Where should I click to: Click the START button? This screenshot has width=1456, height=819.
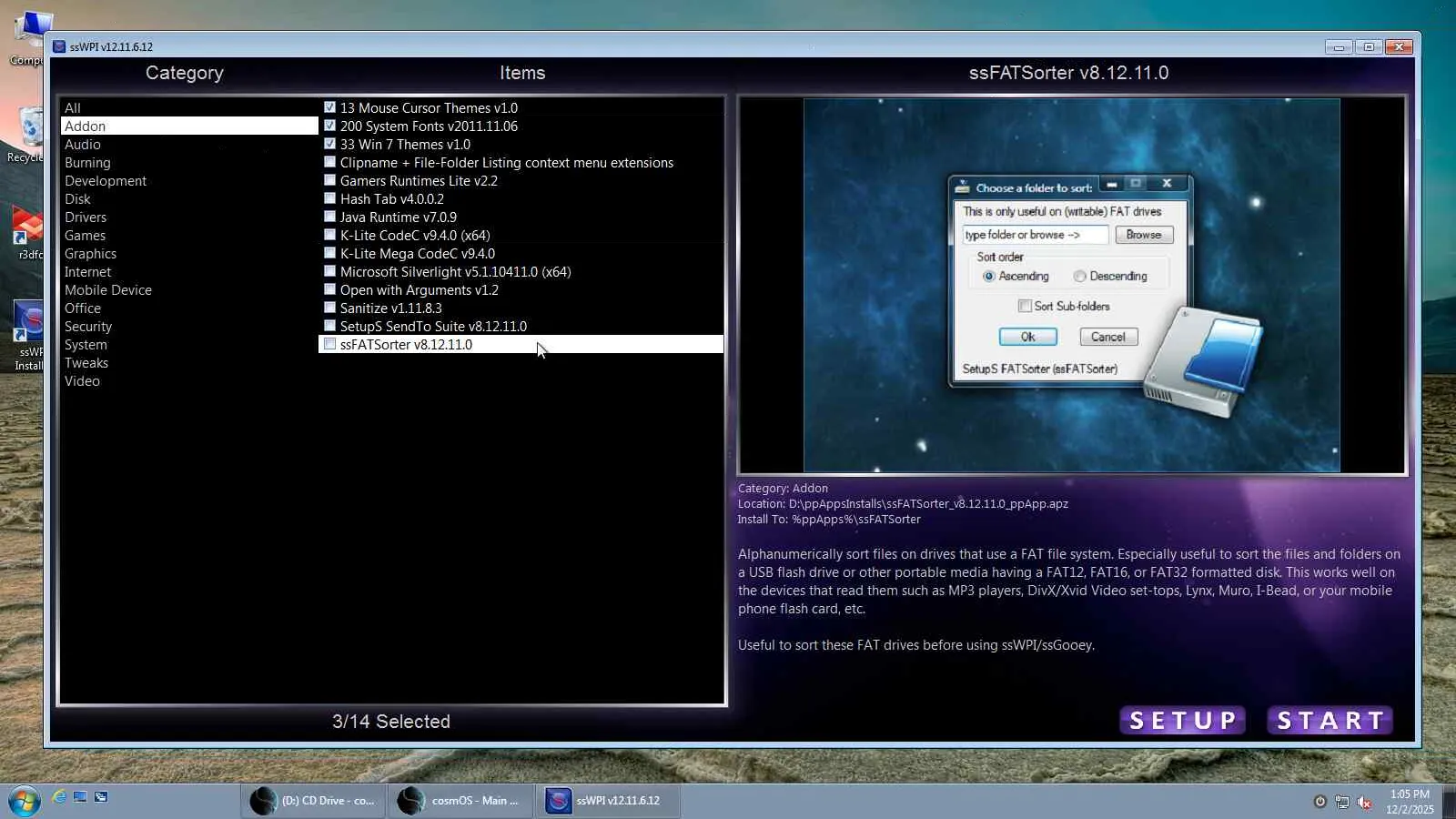click(1330, 721)
